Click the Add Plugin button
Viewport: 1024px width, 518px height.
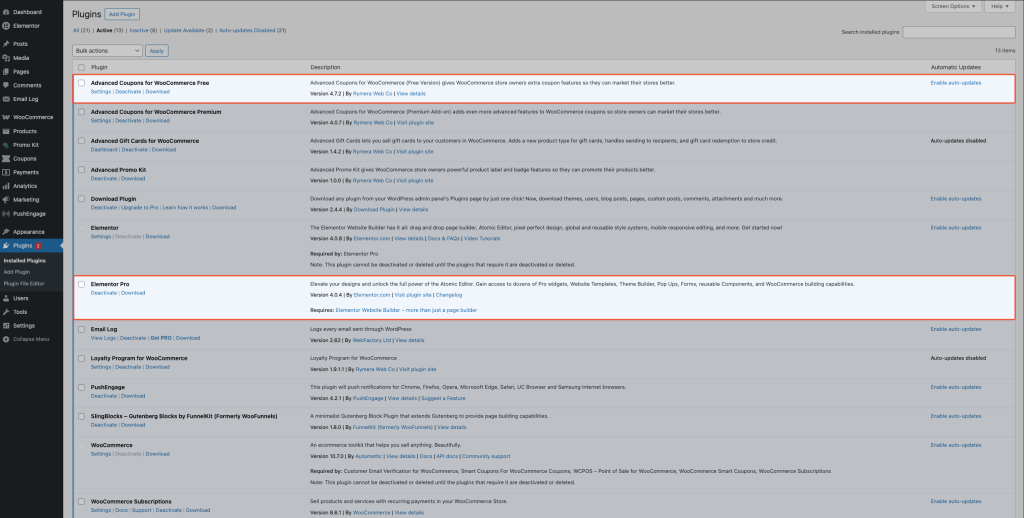(x=122, y=14)
